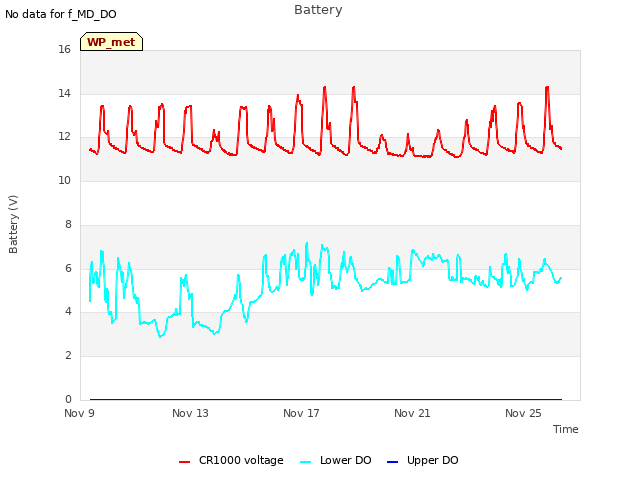This screenshot has width=640, height=480.
Task: Click the 2 y-axis tick label
Action: click(68, 356)
